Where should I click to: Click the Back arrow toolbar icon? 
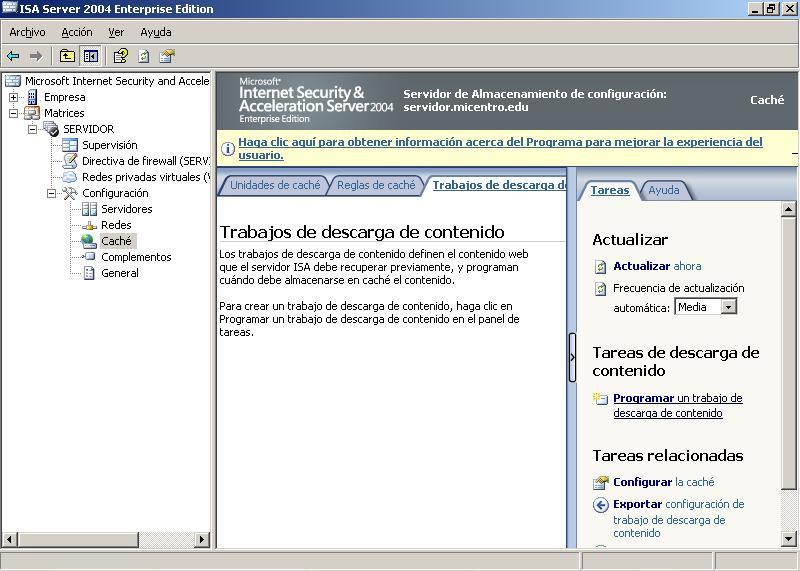click(13, 56)
